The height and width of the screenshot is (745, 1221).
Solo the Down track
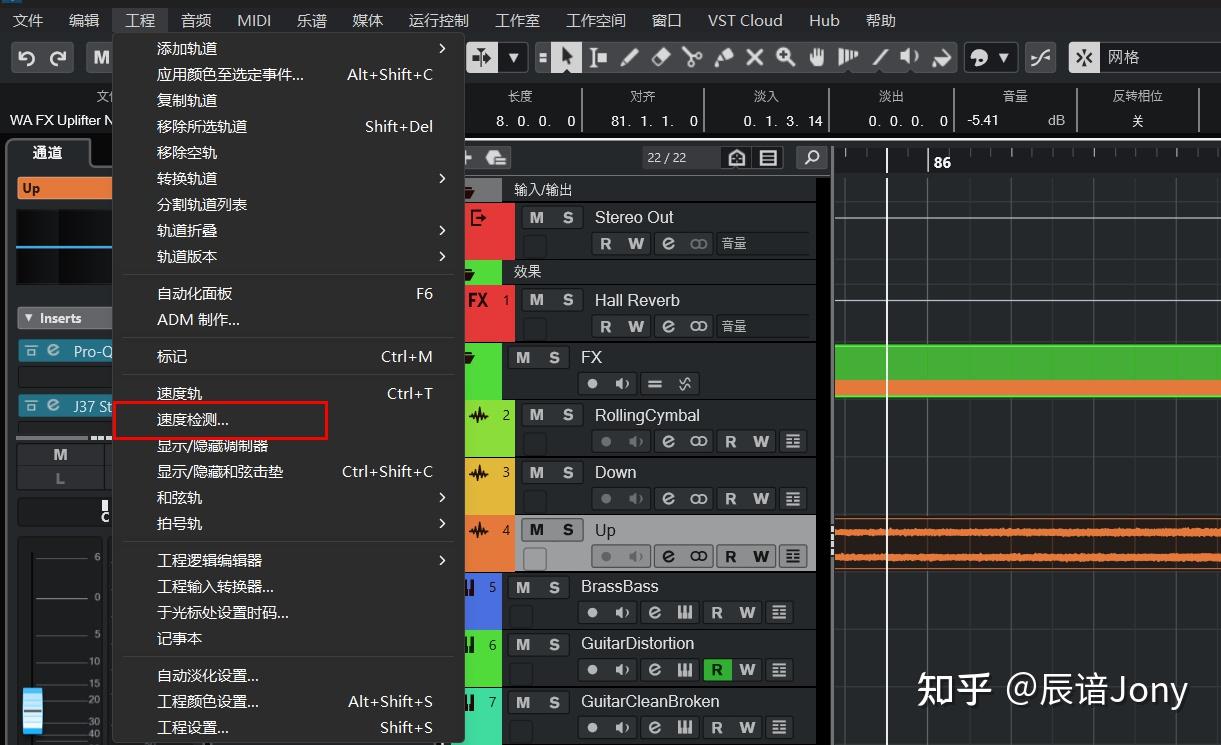568,472
